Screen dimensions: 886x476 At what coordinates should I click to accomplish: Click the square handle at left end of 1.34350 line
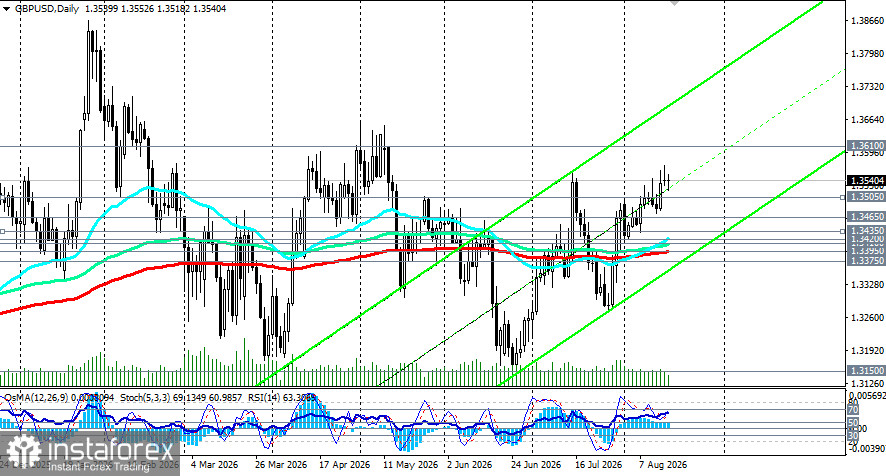2,231
